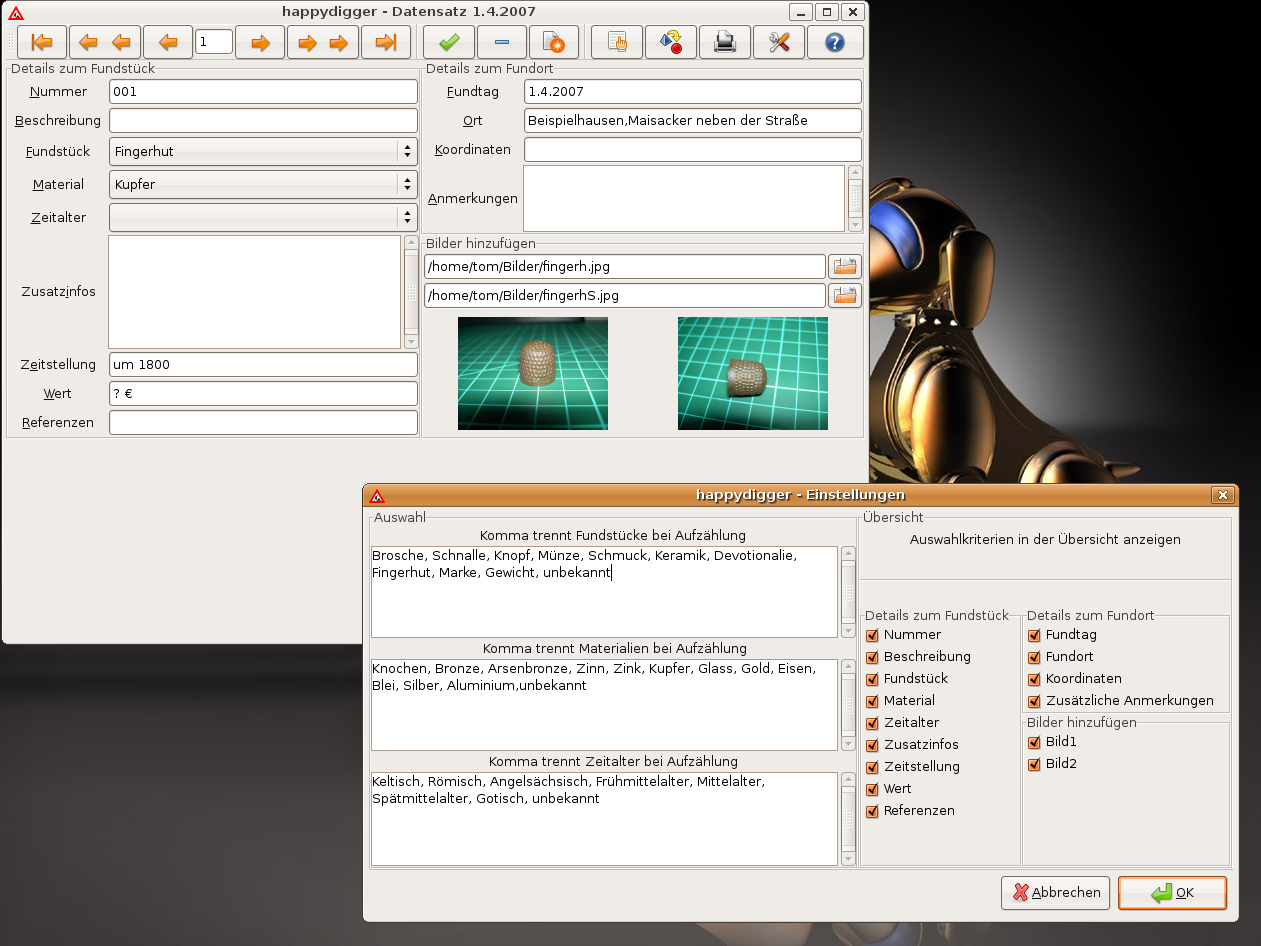Click the green checkmark save button

click(449, 42)
